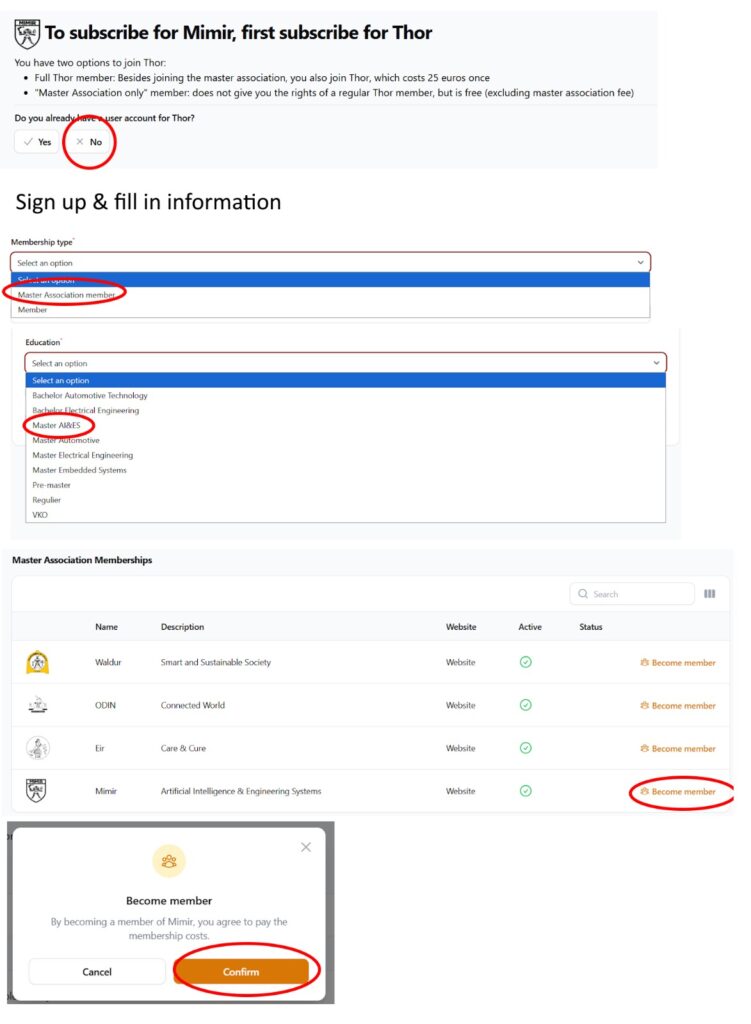Screen dimensions: 751x1024
Task: Click the green active checkmark for Waldur
Action: tap(526, 662)
